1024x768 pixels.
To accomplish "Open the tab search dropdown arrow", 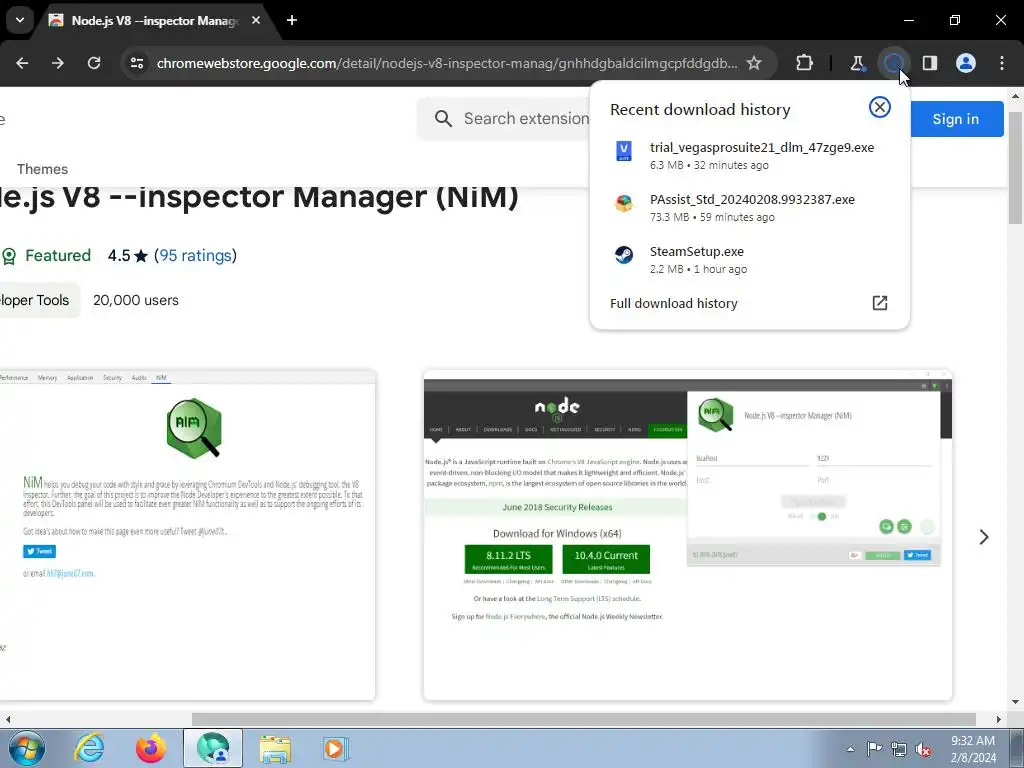I will [20, 20].
